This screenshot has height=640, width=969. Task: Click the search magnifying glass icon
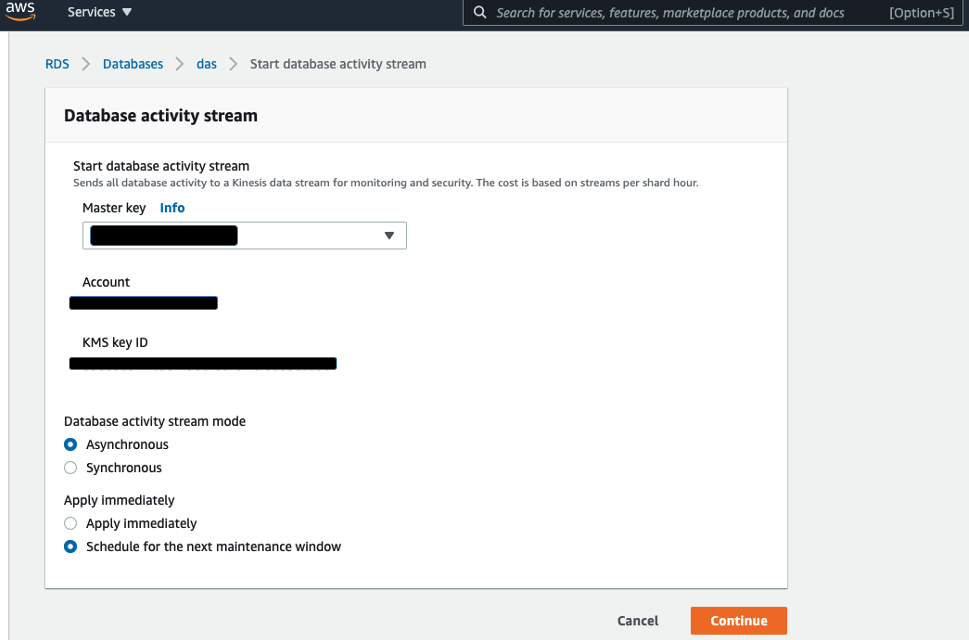click(480, 13)
